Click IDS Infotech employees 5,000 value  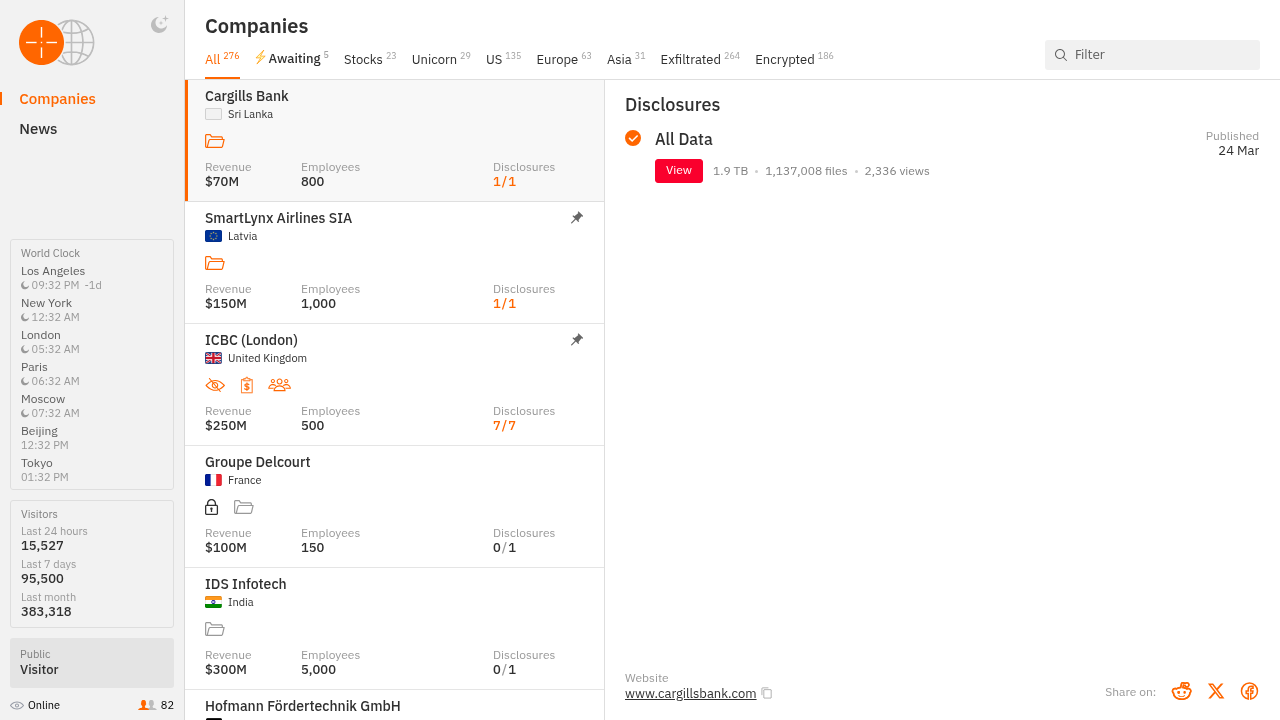pos(318,670)
